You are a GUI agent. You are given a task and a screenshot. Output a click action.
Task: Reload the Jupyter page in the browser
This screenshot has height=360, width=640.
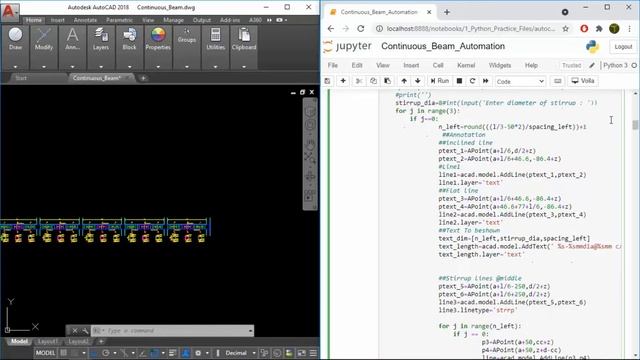(360, 29)
